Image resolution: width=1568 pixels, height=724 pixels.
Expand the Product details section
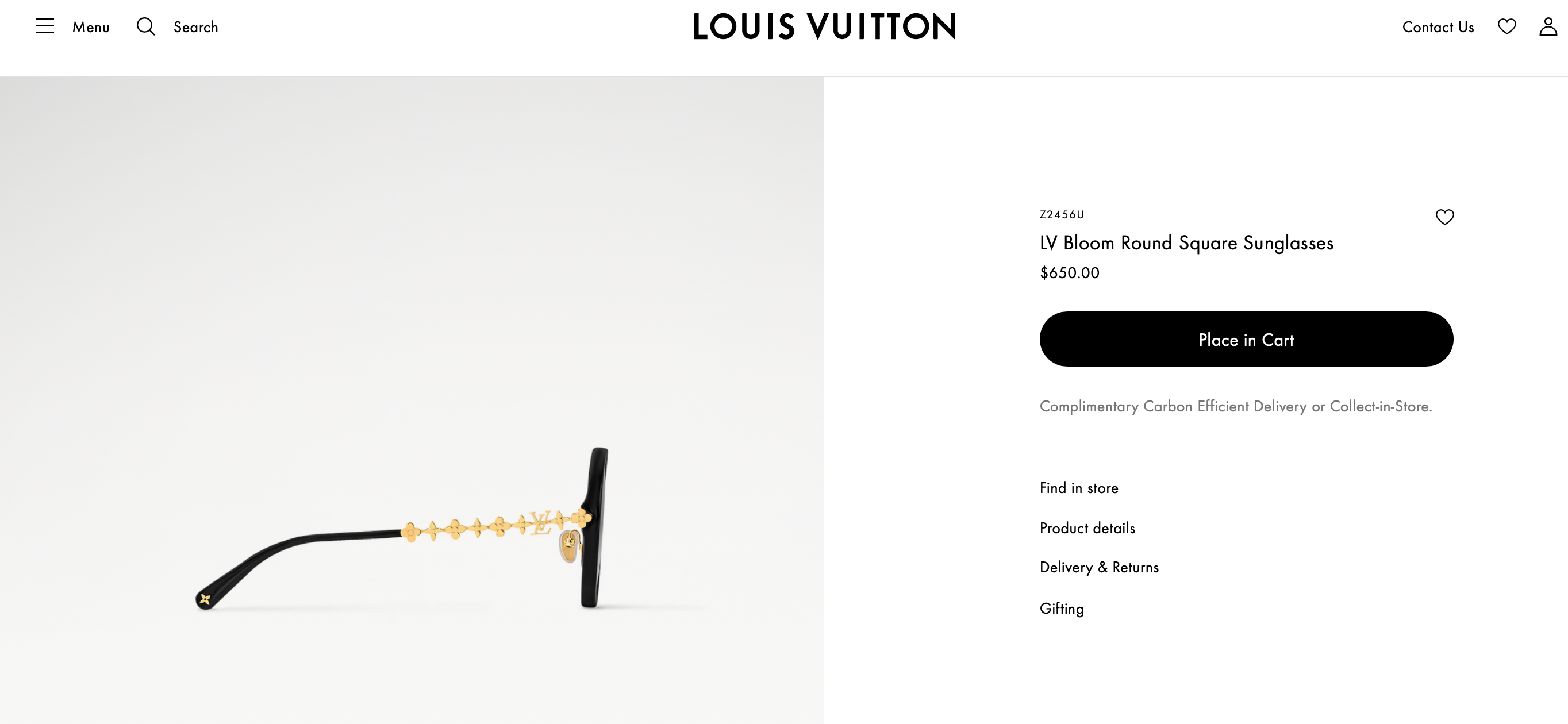pos(1087,528)
